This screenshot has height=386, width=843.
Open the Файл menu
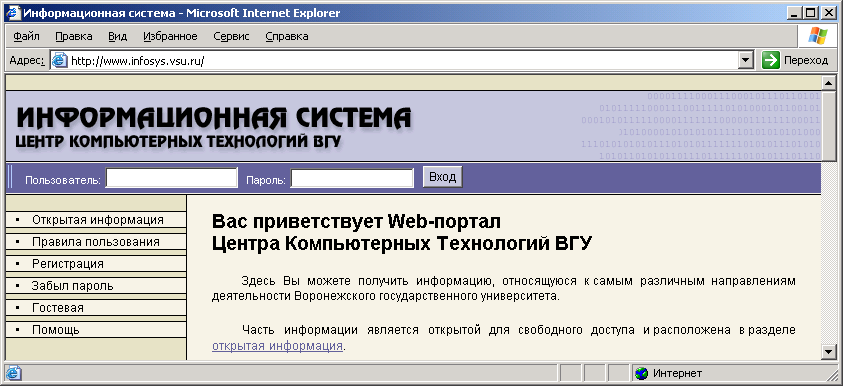(26, 37)
